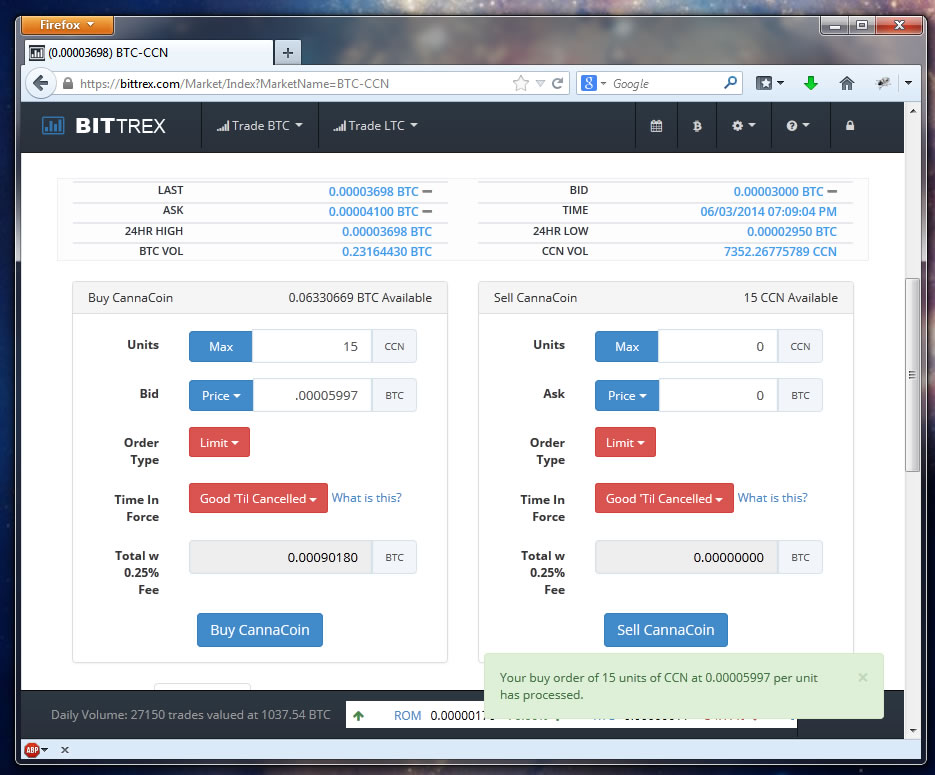935x775 pixels.
Task: Click buy panel 'What is this?' link
Action: [x=367, y=498]
